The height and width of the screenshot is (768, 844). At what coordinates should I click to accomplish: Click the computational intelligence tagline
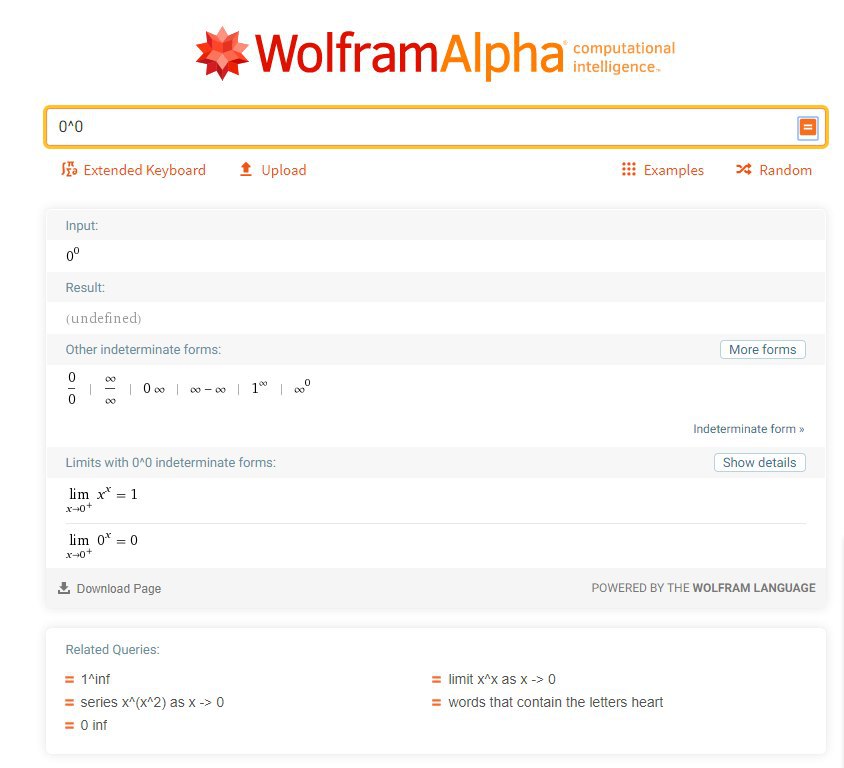(624, 57)
